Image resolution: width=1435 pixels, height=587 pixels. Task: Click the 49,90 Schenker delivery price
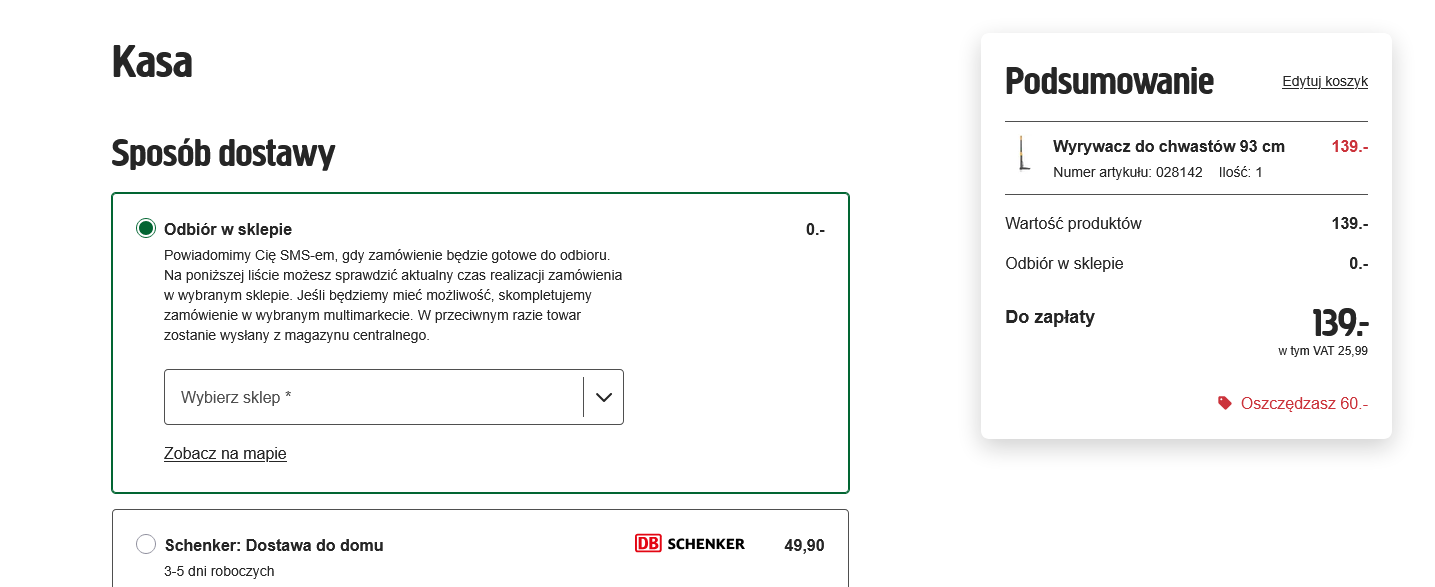(805, 545)
